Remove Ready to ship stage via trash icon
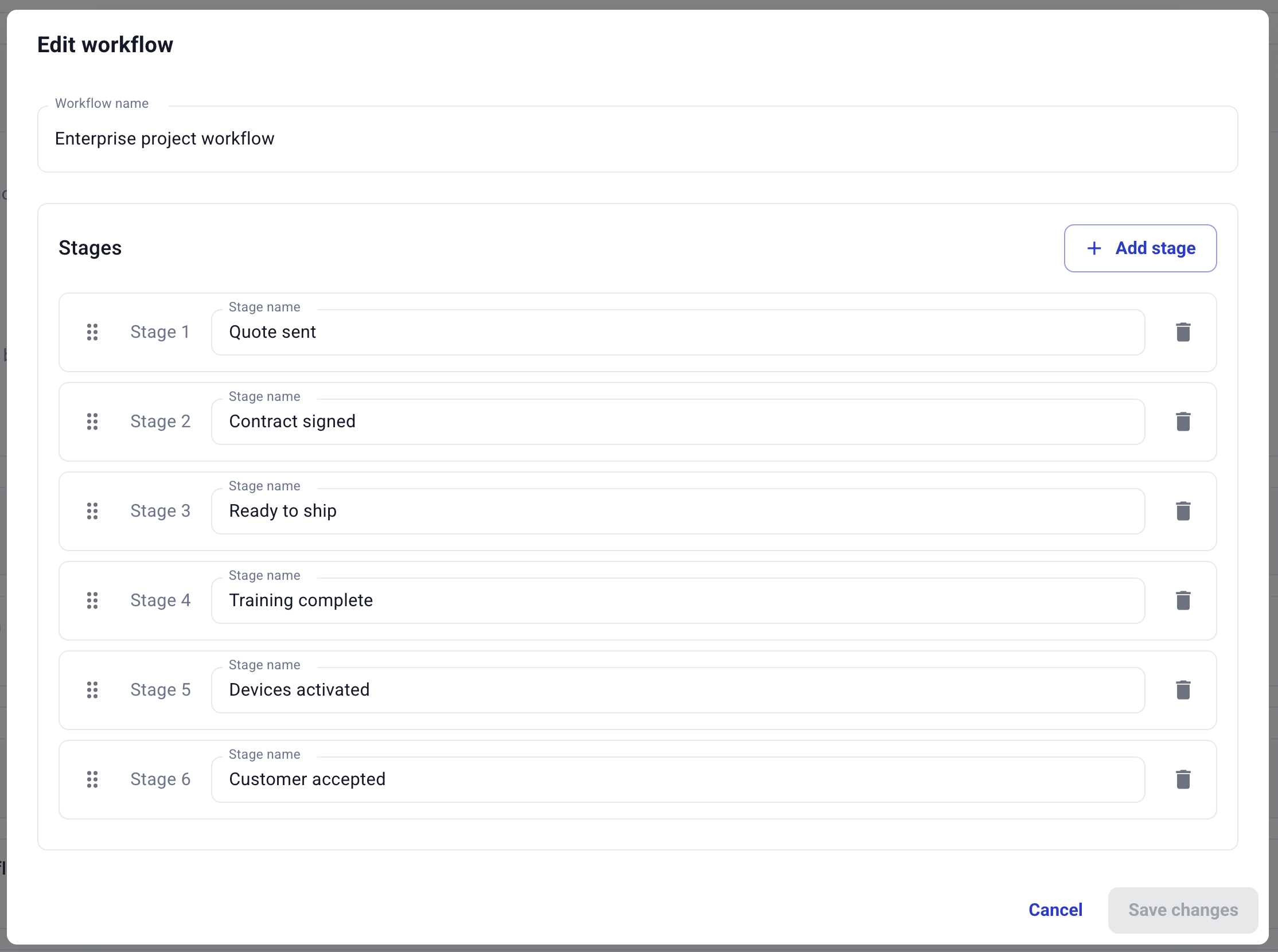 (1183, 510)
